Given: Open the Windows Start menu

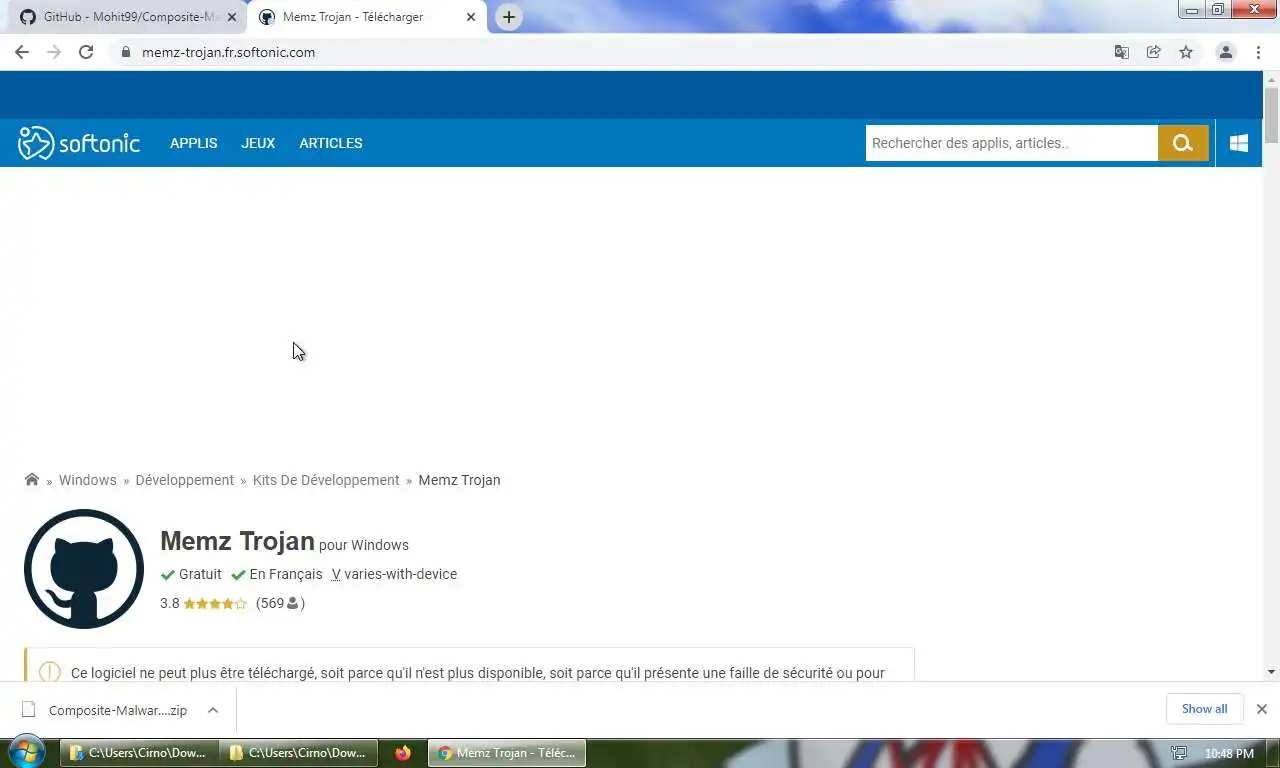Looking at the screenshot, I should point(26,752).
